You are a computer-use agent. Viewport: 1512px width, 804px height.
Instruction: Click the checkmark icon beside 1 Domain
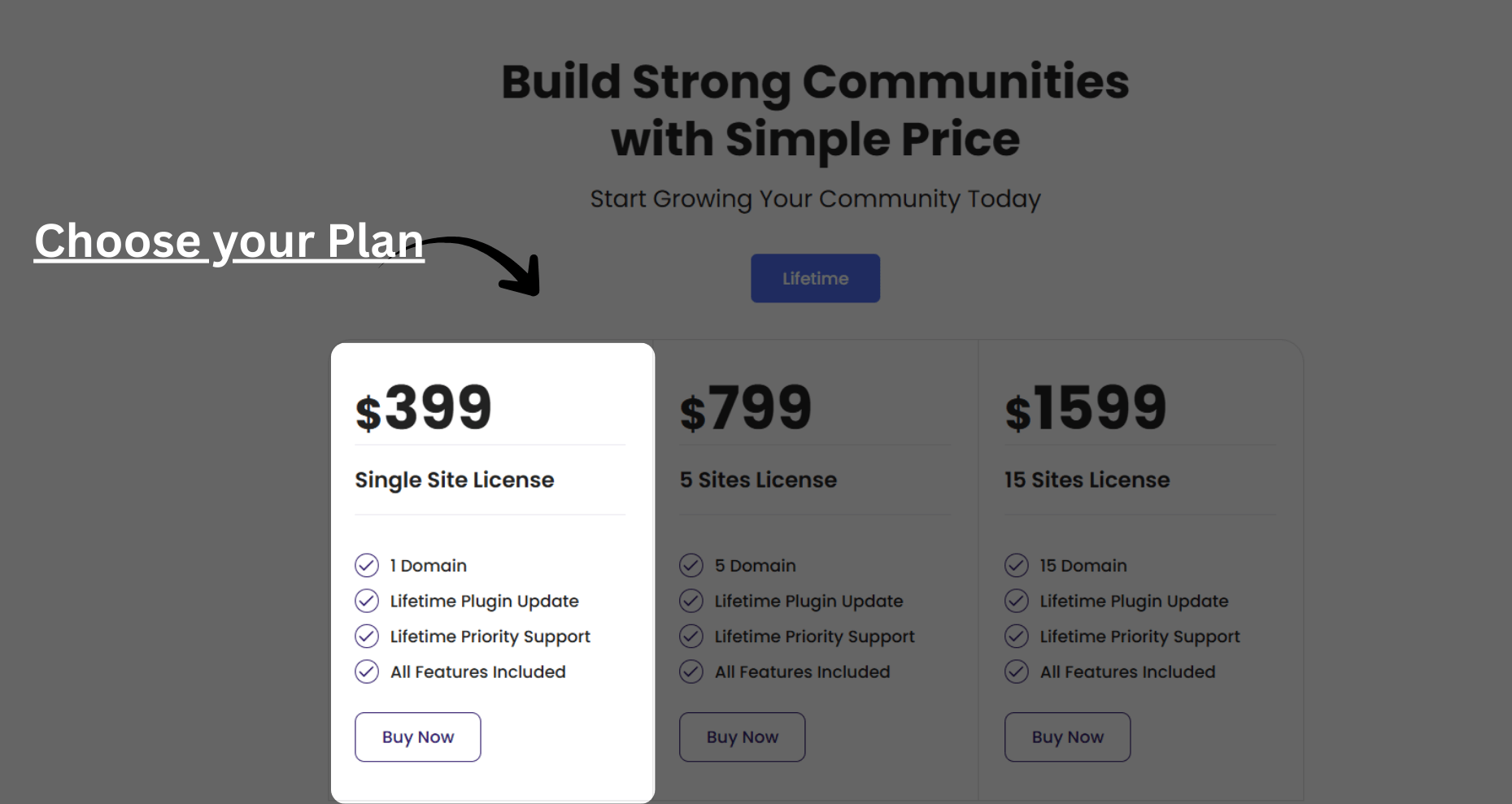coord(367,565)
